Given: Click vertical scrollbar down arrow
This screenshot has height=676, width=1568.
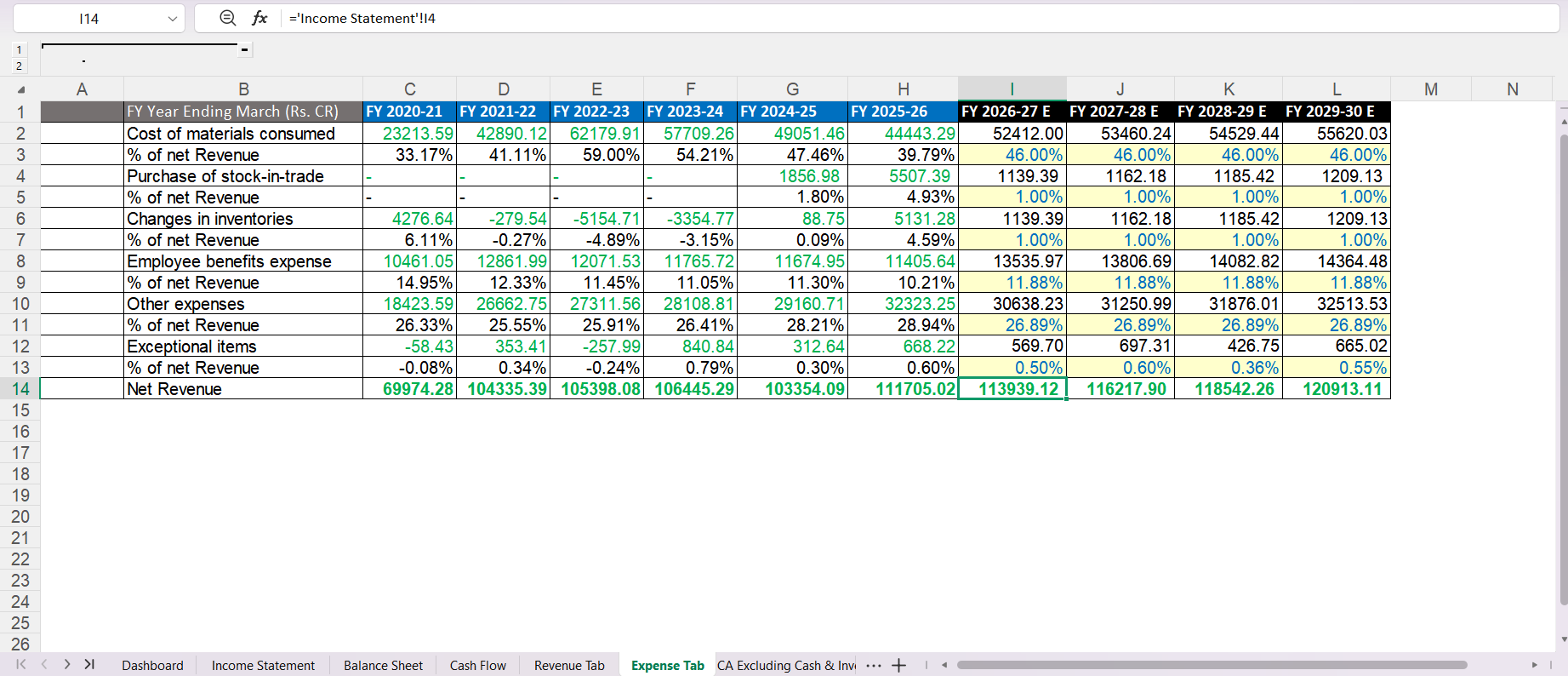Looking at the screenshot, I should point(1564,639).
